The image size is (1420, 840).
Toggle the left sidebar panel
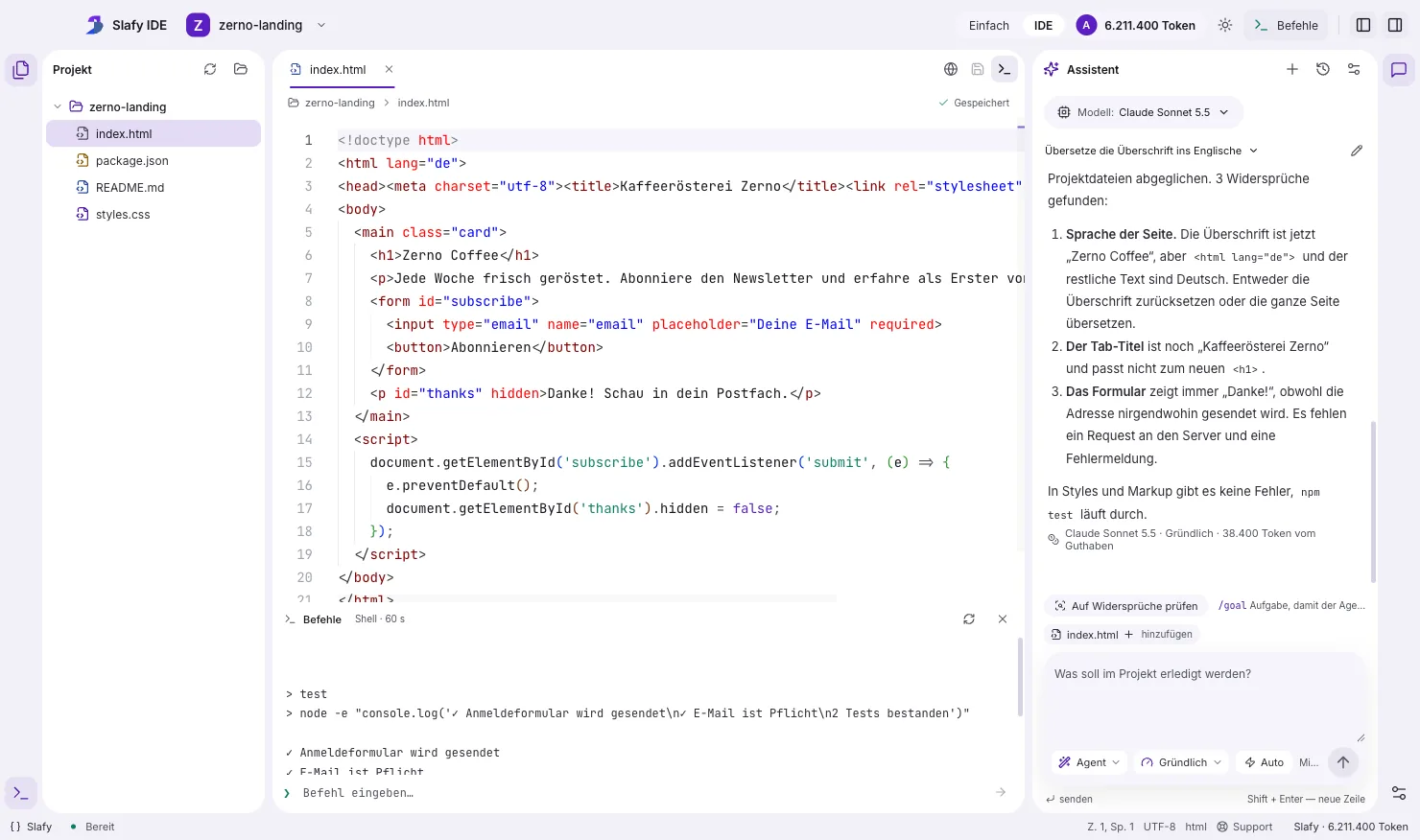[x=1363, y=26]
